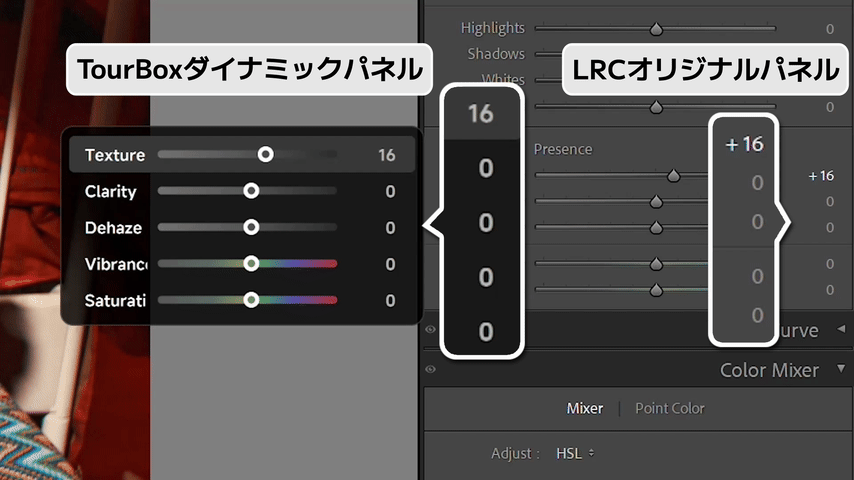
Task: Click the Highlights slider handle in Lightroom
Action: click(x=657, y=30)
